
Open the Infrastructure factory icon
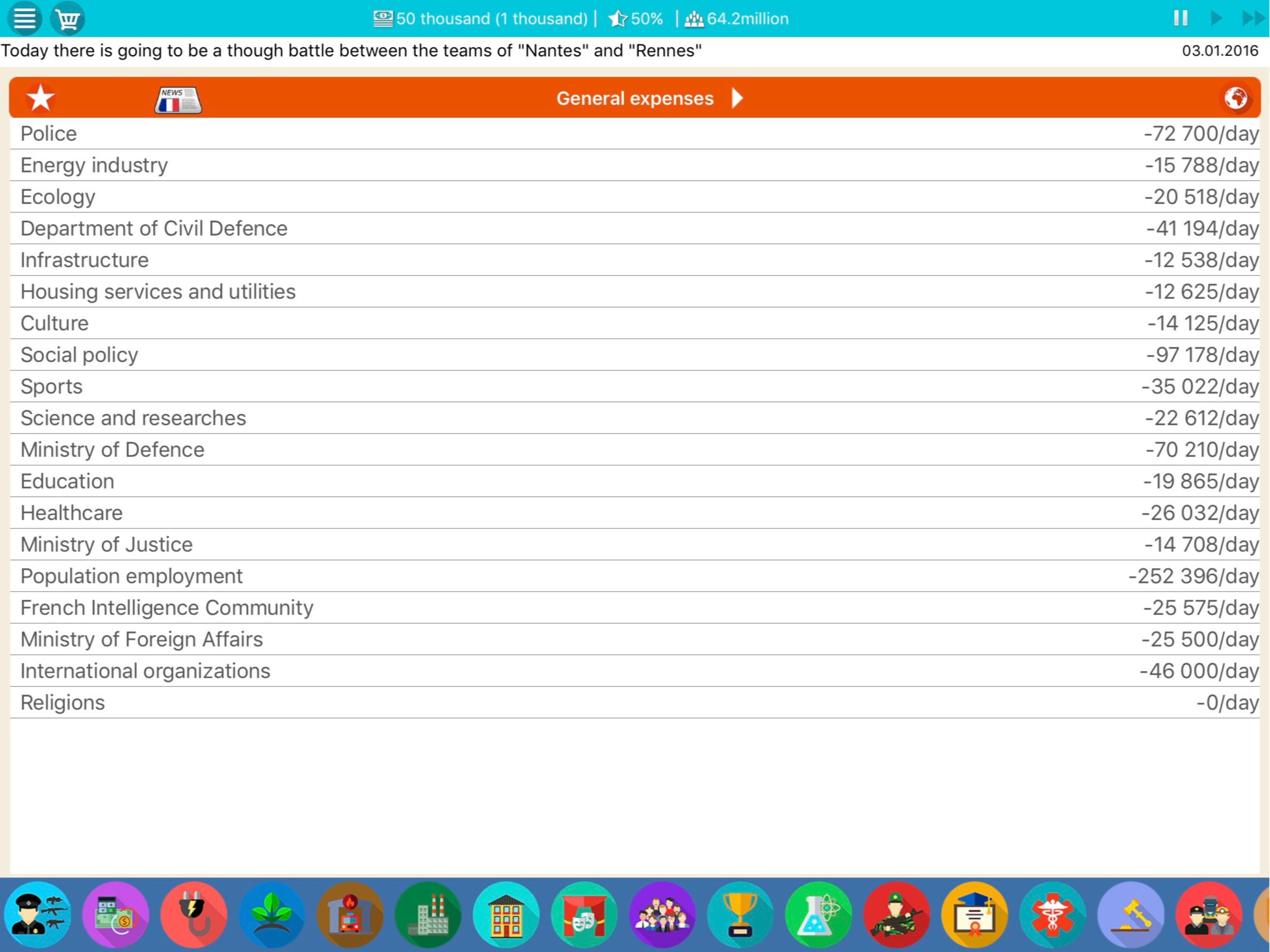click(x=428, y=914)
